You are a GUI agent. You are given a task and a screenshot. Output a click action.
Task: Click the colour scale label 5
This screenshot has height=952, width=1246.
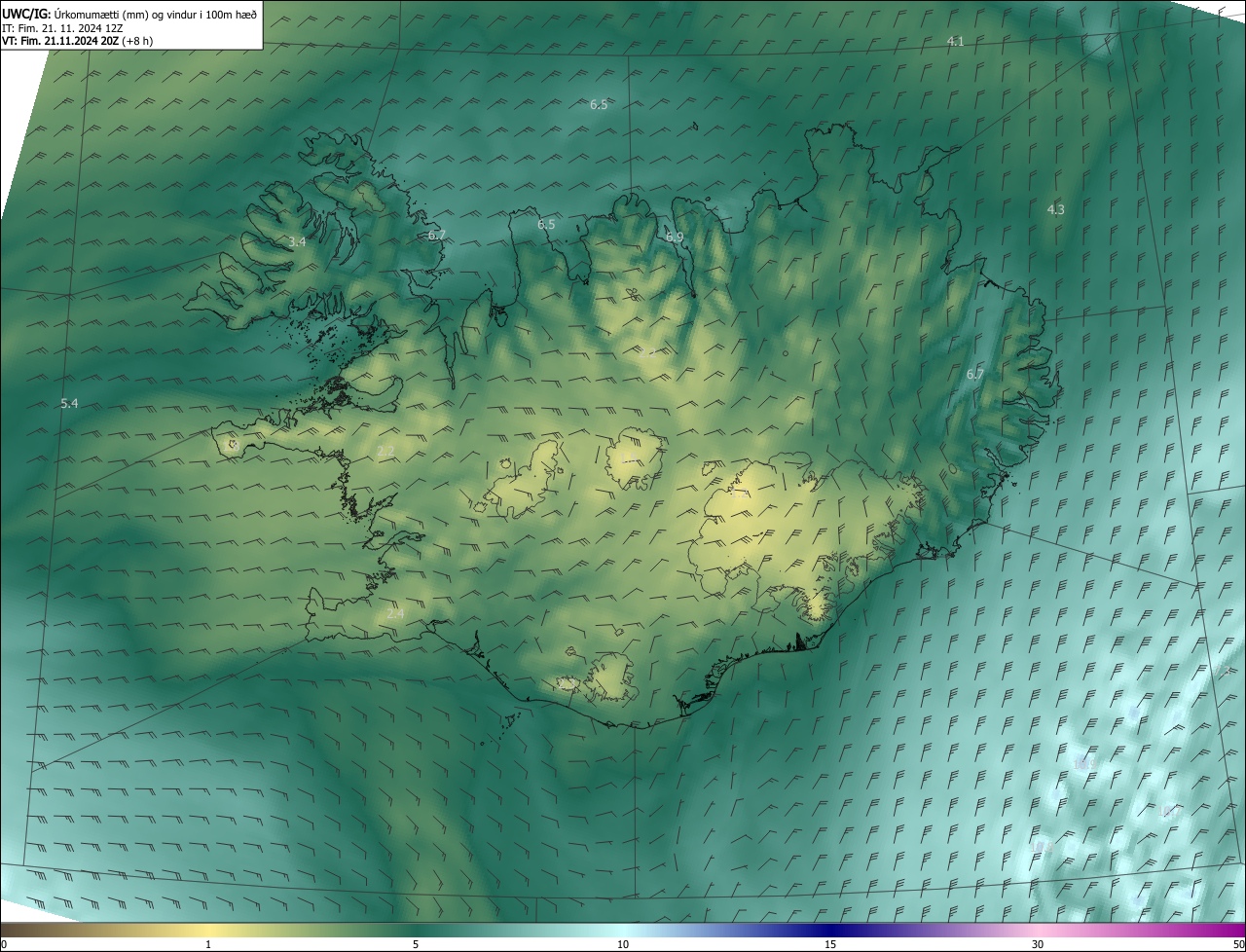coord(416,944)
